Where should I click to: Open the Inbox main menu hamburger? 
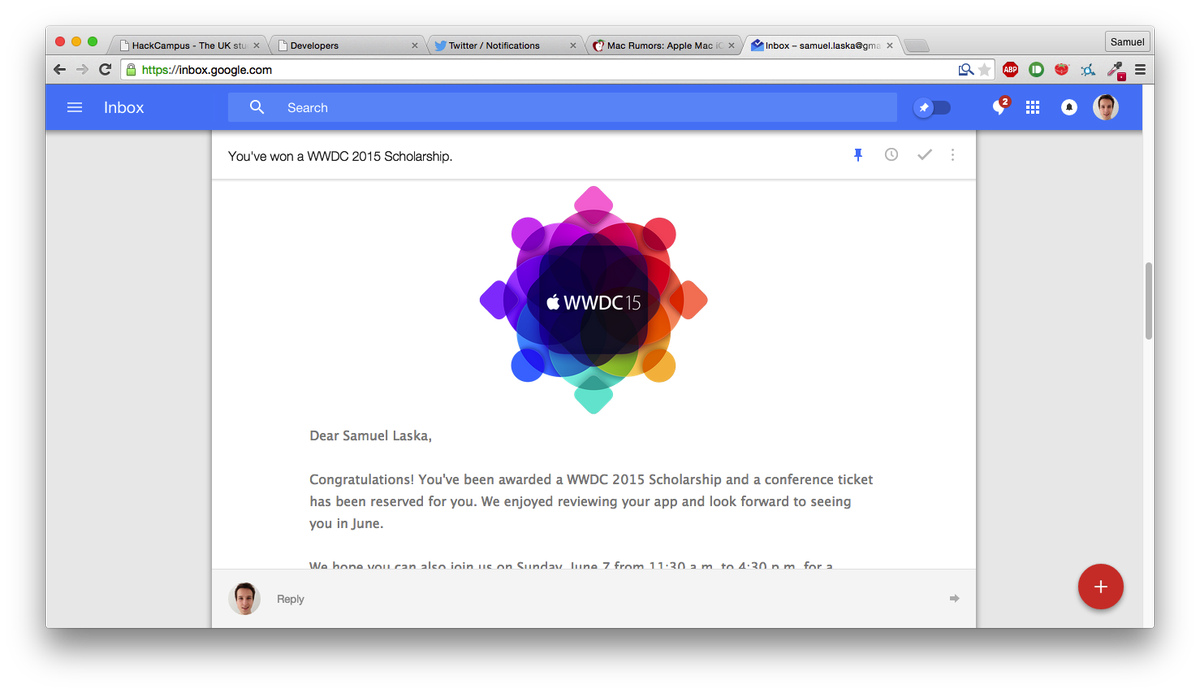point(75,107)
